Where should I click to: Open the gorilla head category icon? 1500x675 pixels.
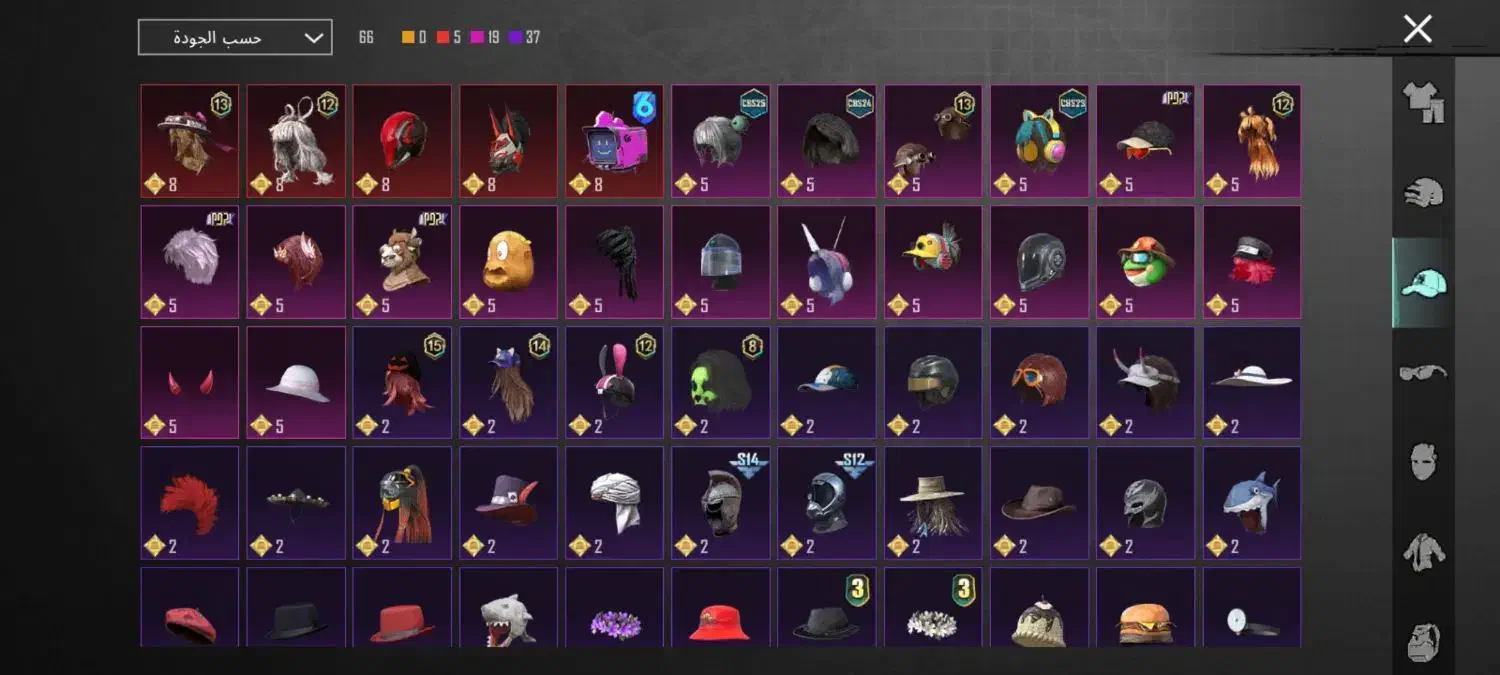tap(1424, 640)
